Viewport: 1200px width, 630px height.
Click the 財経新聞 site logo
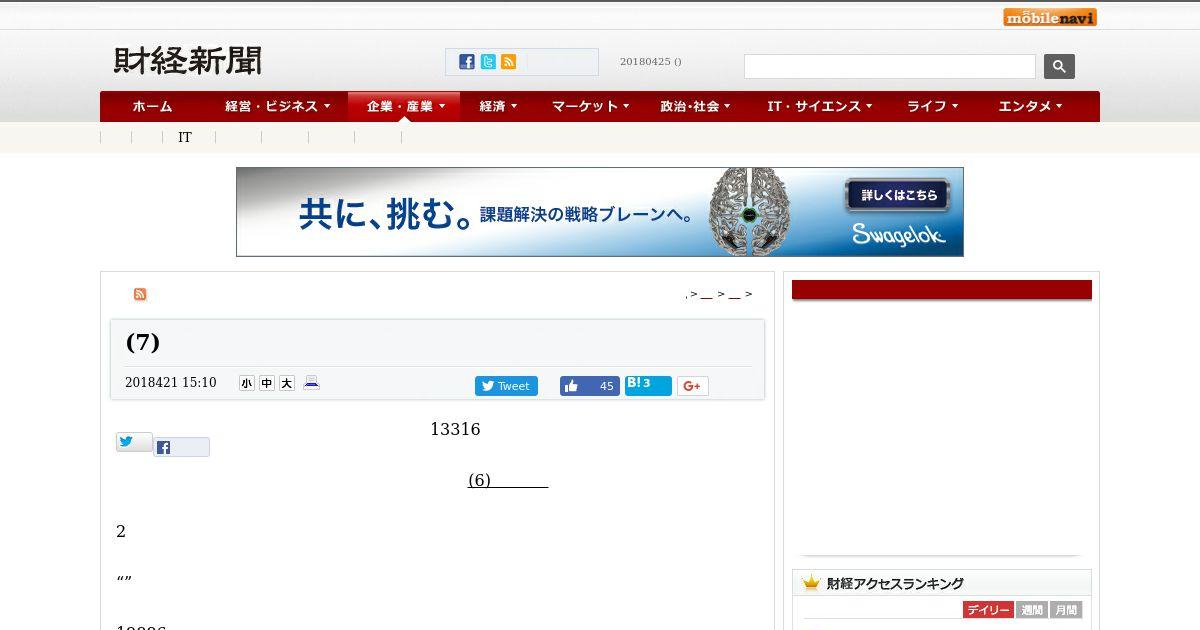click(x=187, y=61)
